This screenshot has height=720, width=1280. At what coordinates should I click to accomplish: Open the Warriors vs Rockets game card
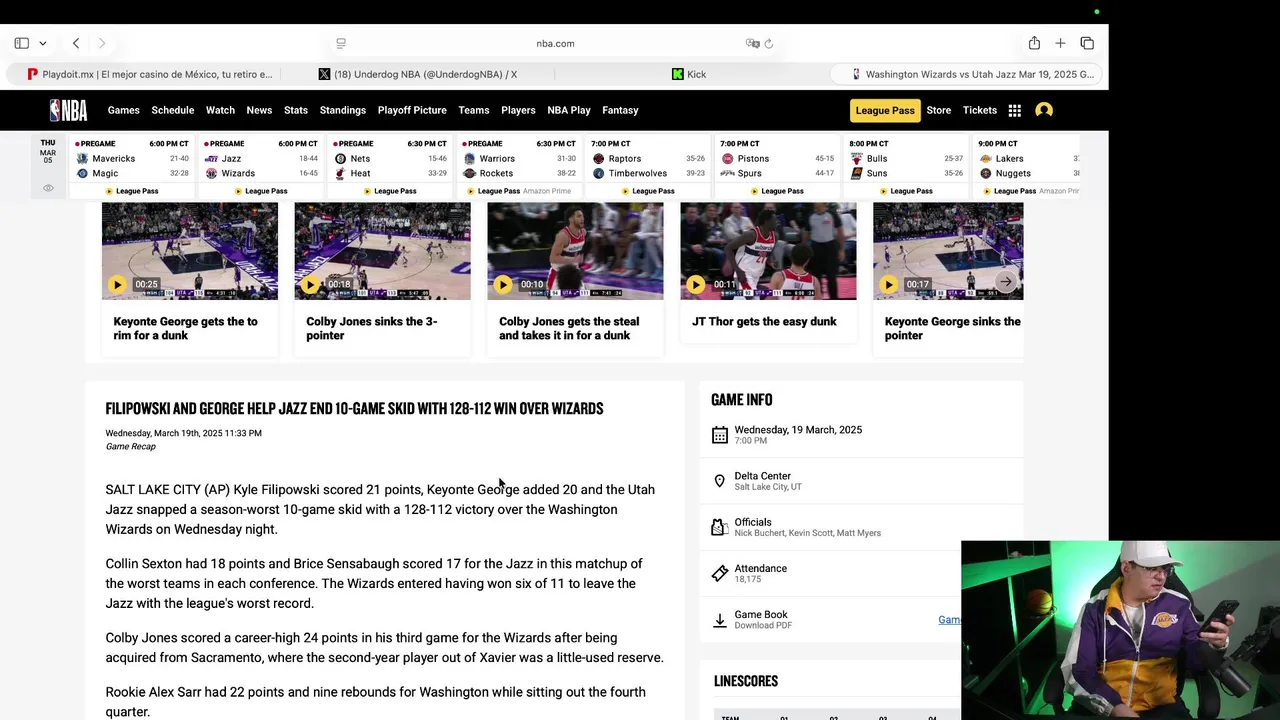tap(519, 166)
